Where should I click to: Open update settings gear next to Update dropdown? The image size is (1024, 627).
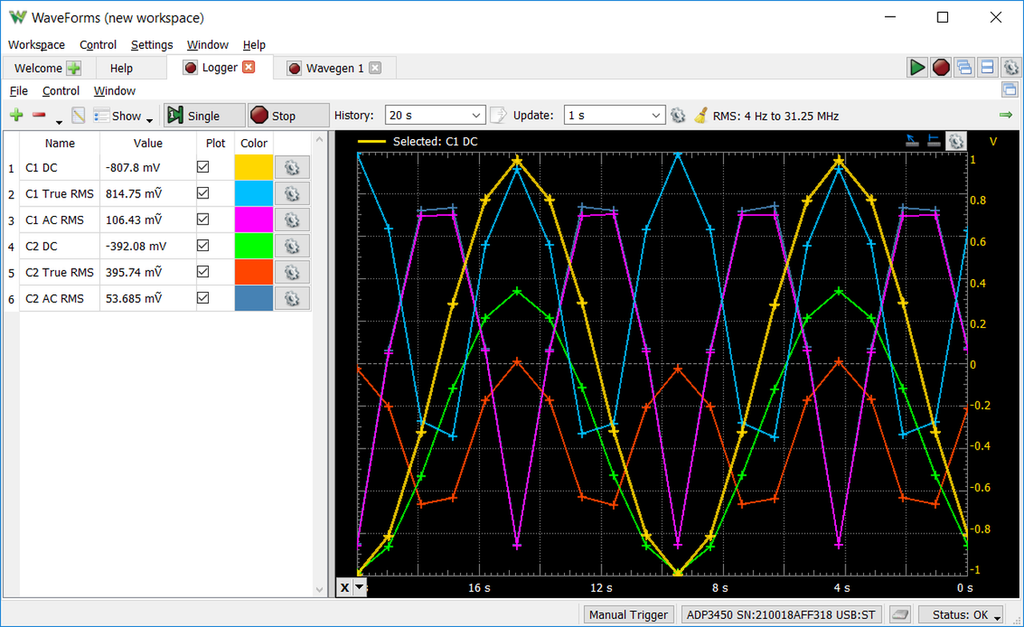coord(678,116)
